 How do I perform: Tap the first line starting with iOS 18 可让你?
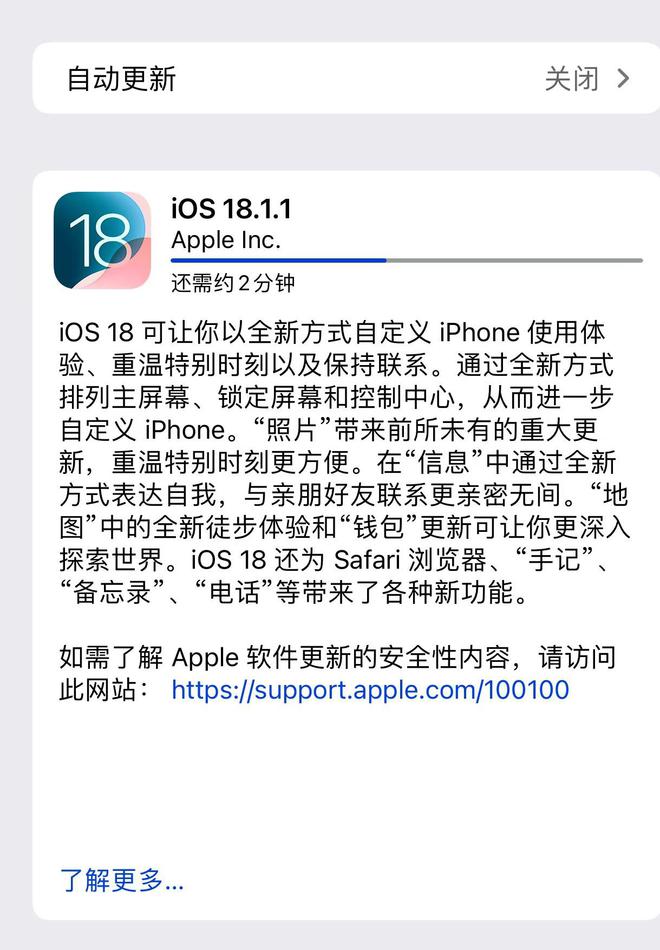(x=332, y=332)
